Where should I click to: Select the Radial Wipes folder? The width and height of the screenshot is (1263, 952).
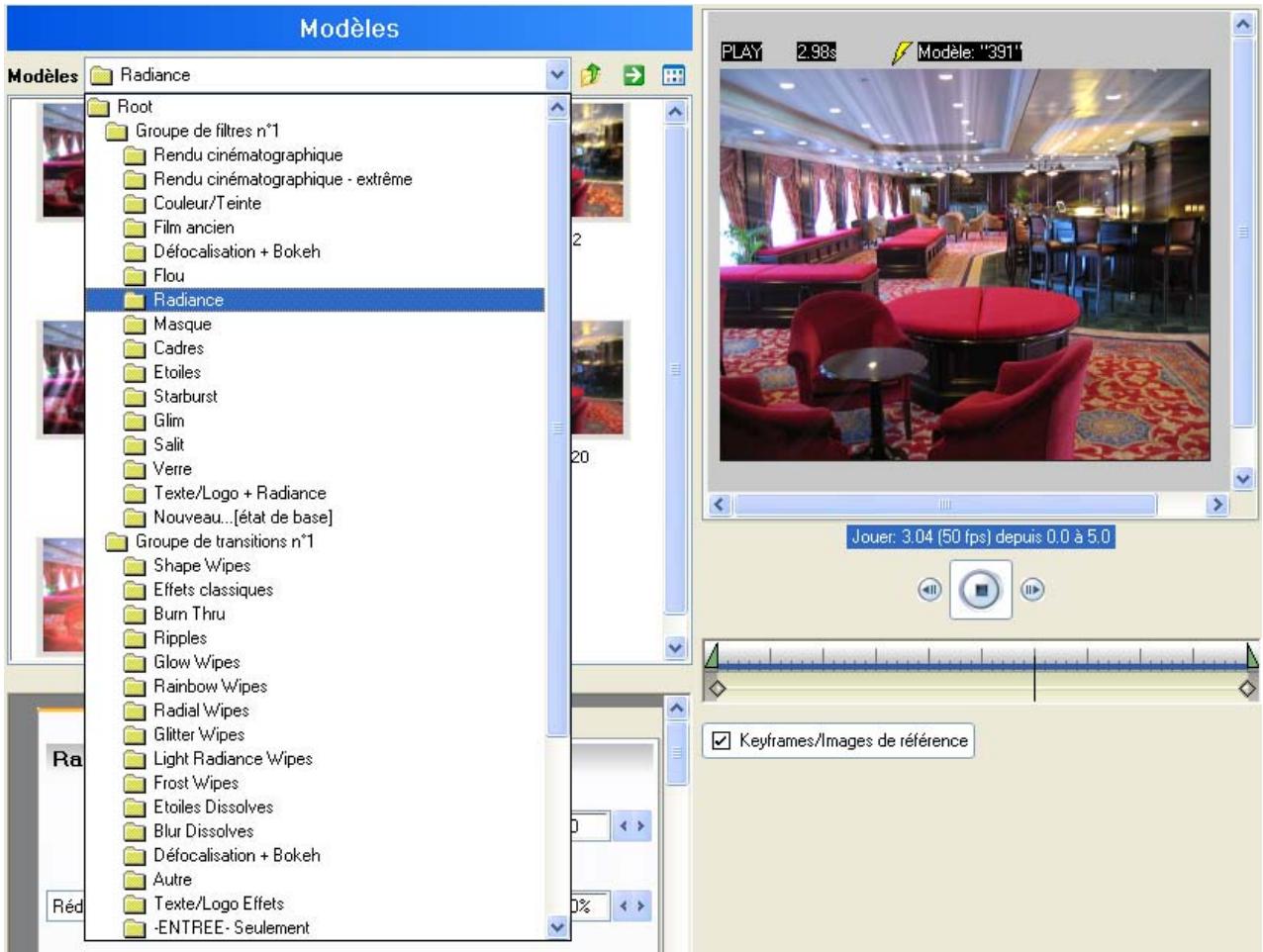tap(186, 710)
